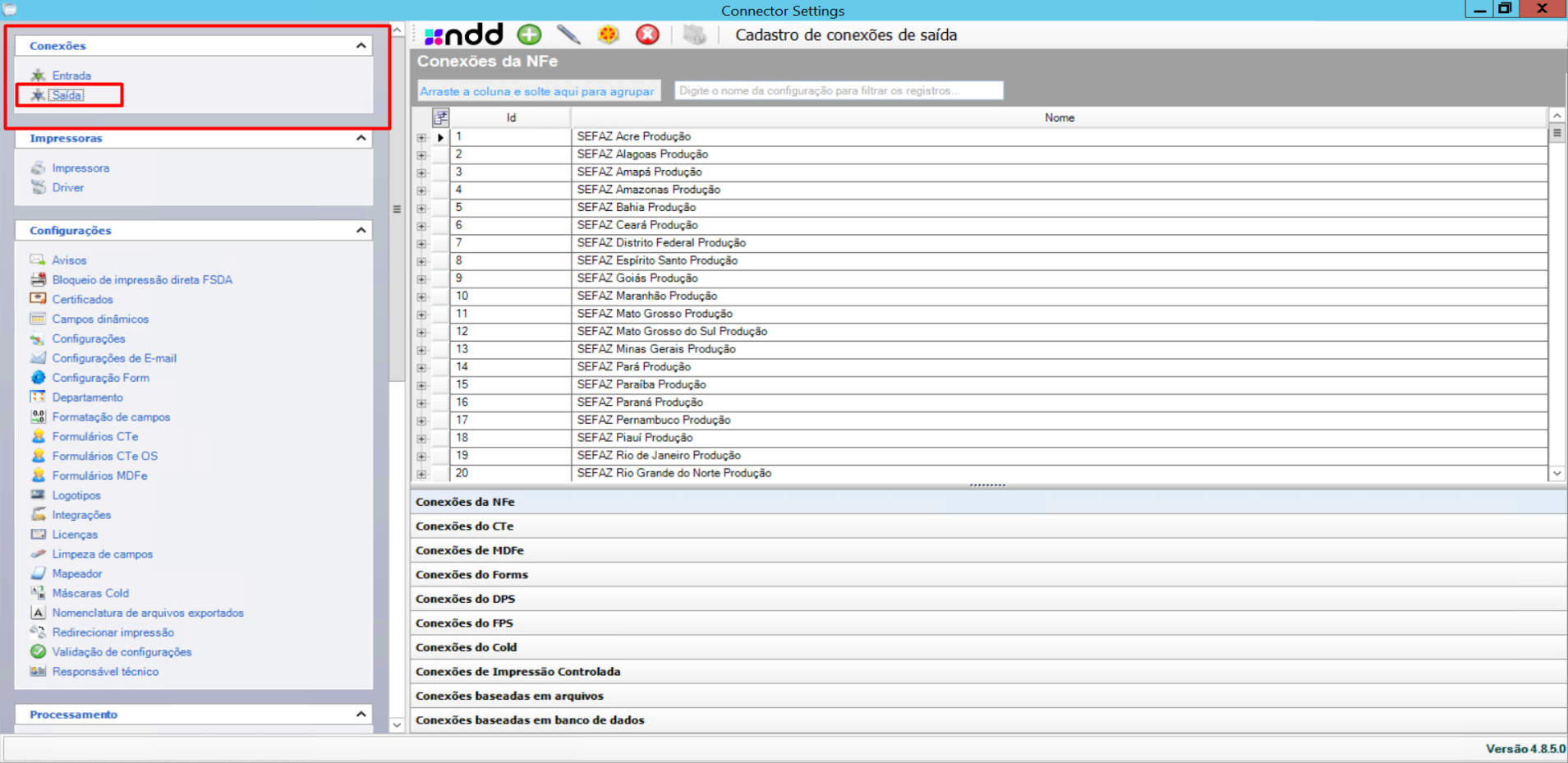The width and height of the screenshot is (1568, 763).
Task: Open the Conexões do FPS section
Action: tap(988, 623)
